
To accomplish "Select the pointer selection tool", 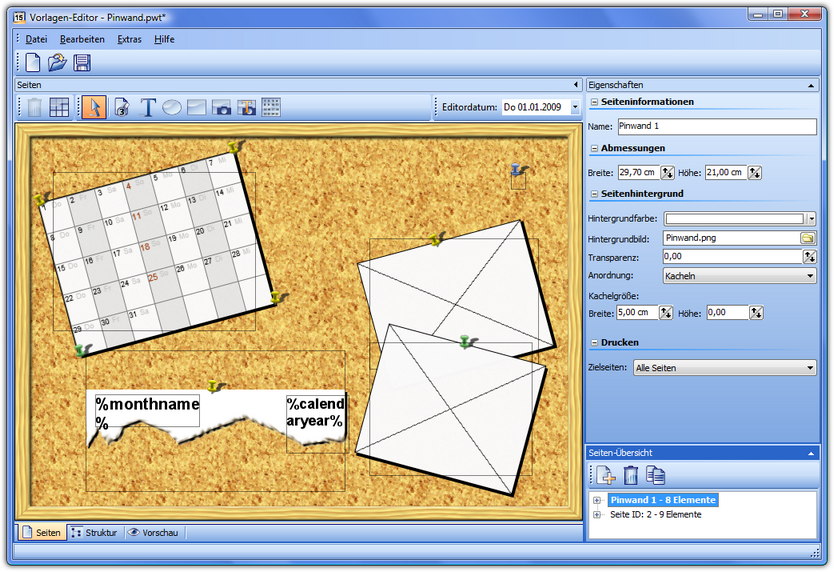I will [93, 107].
